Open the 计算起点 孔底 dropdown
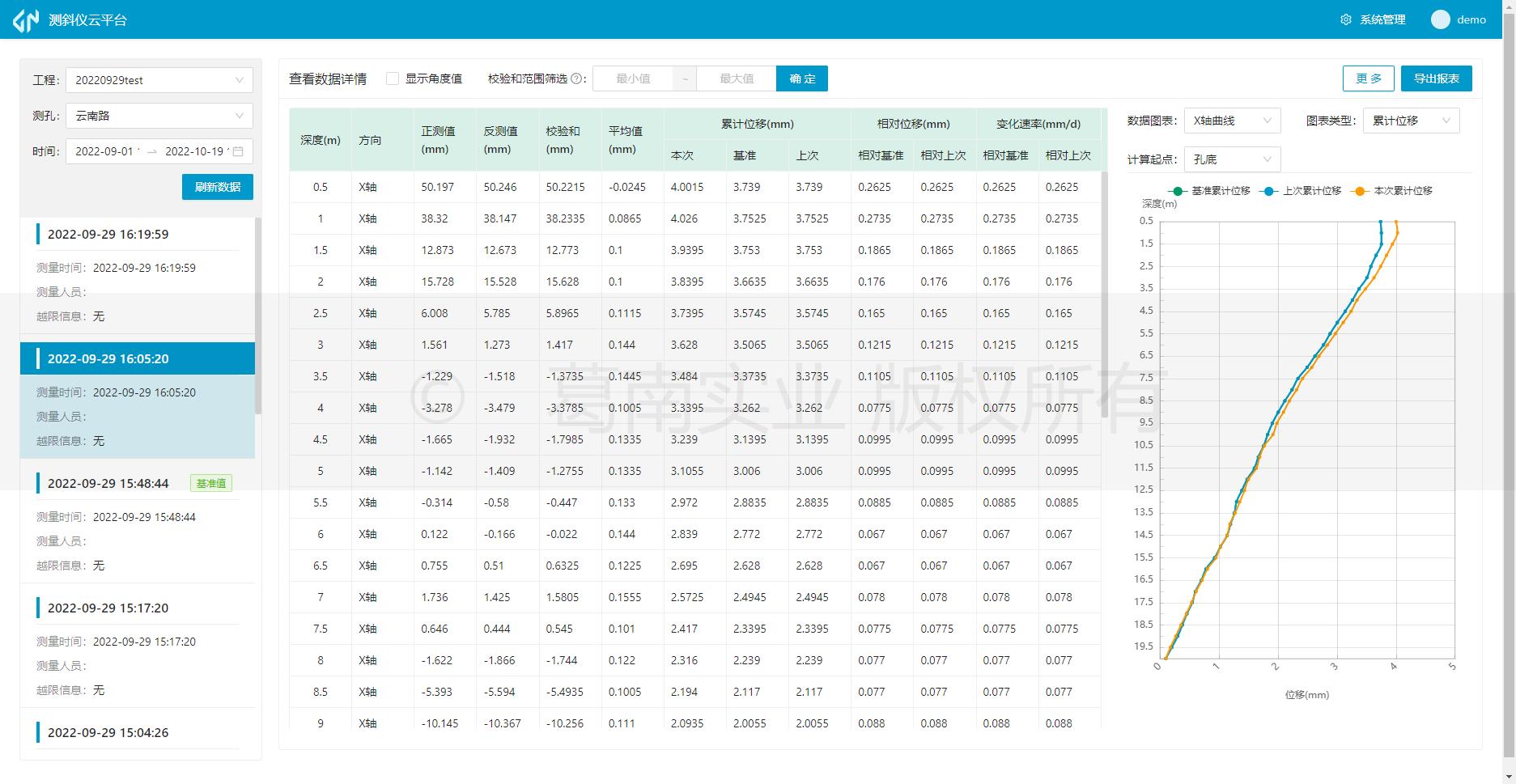 pos(1233,159)
